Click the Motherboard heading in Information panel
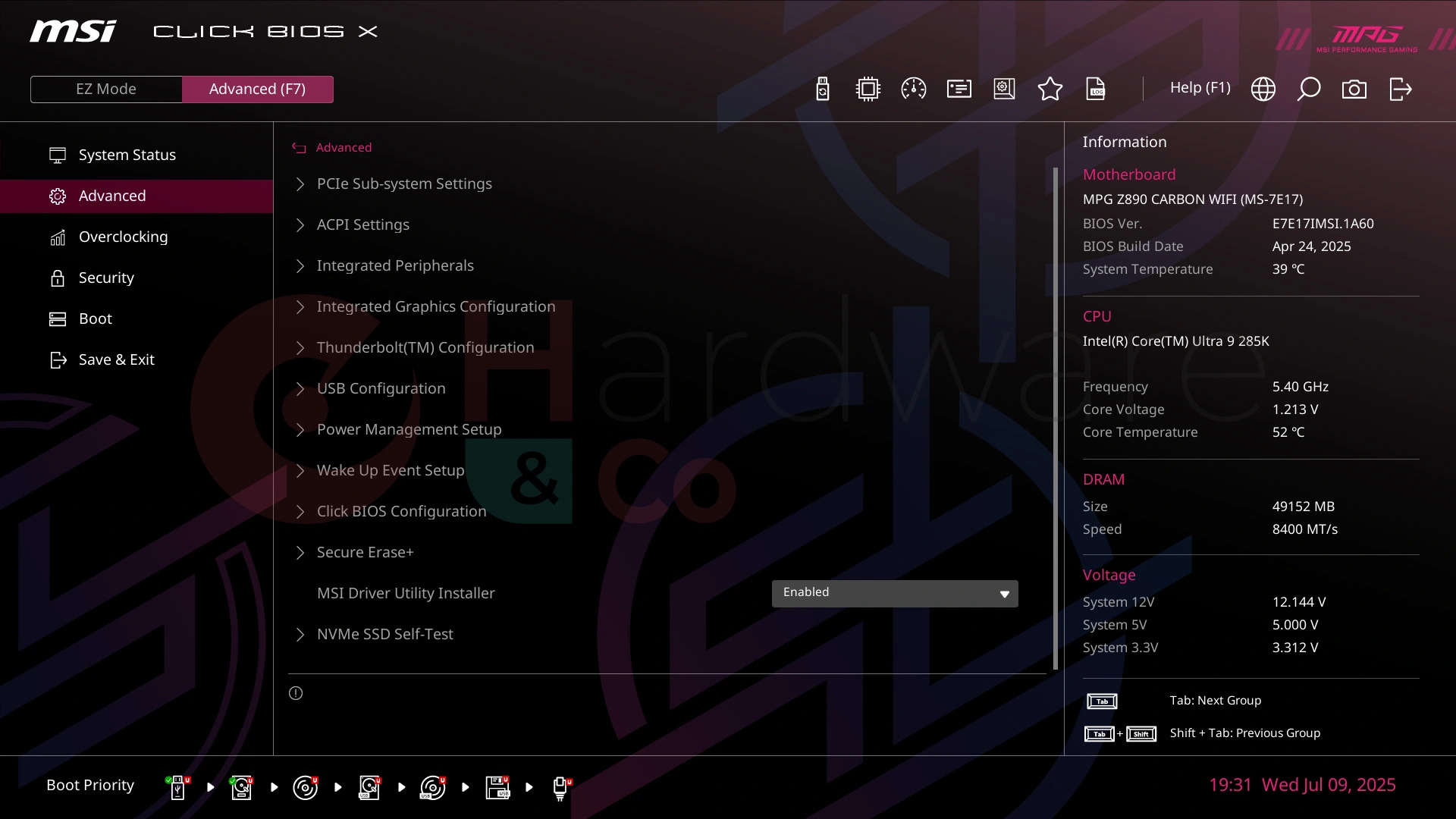 pos(1129,174)
